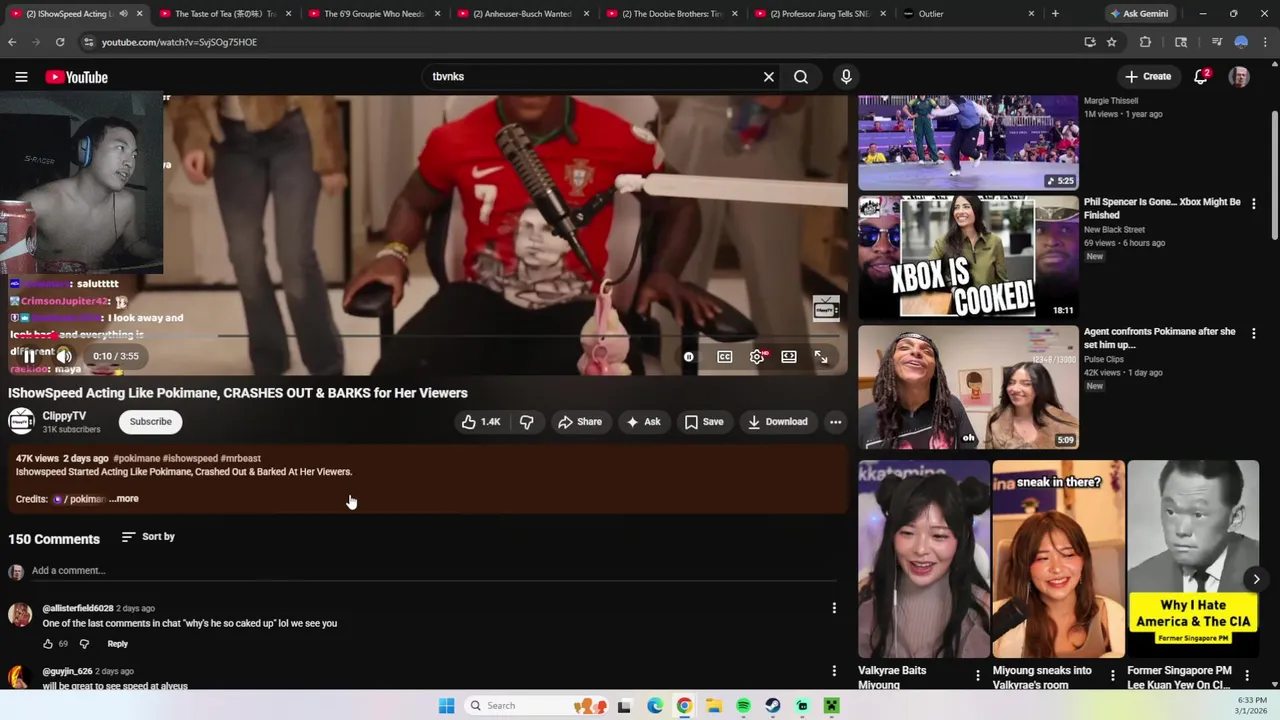Switch to The Doobie Brothers tab
The width and height of the screenshot is (1280, 720).
672,14
